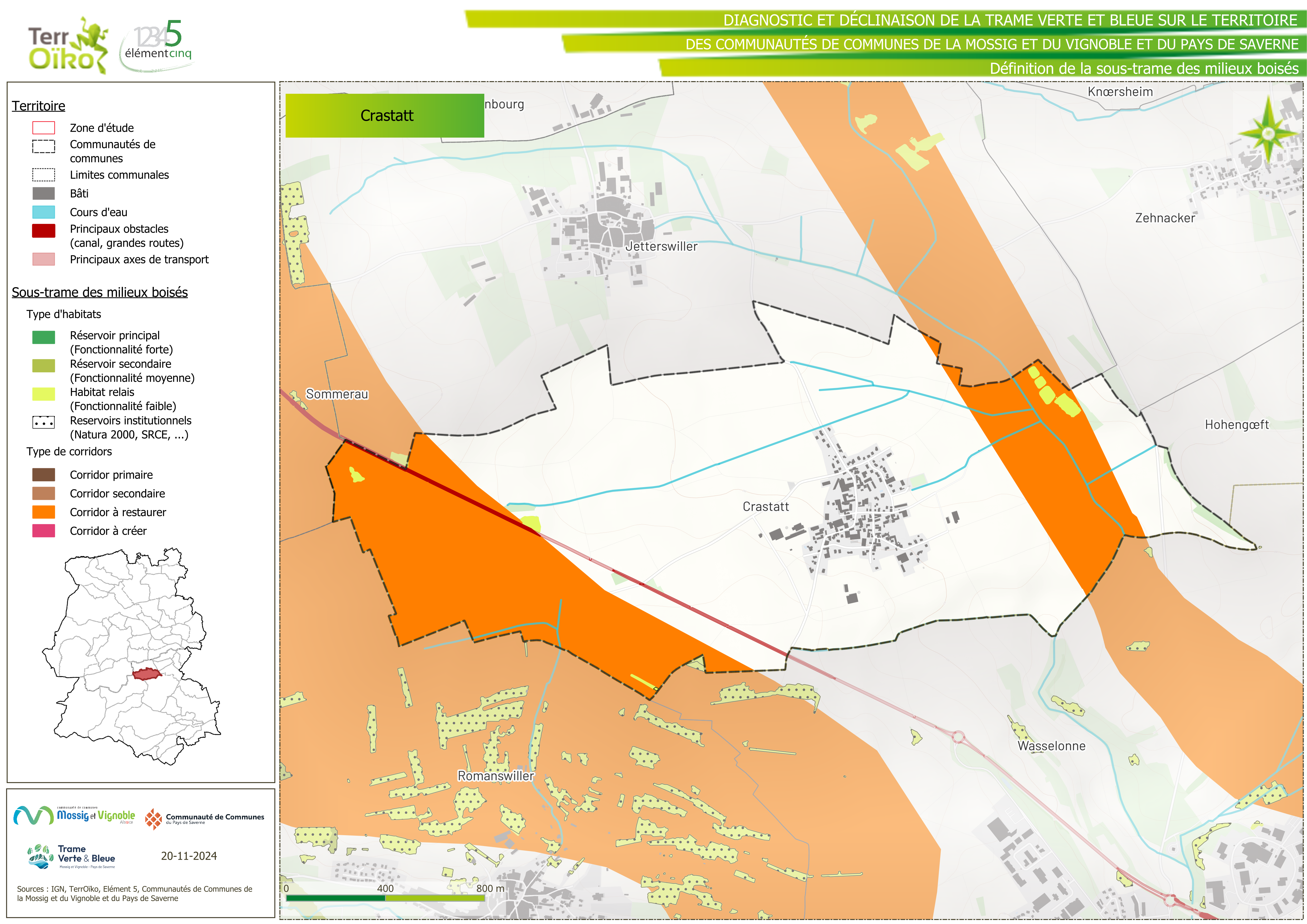The height and width of the screenshot is (924, 1307).
Task: Click the Corridor à créer pink swatch
Action: [44, 531]
